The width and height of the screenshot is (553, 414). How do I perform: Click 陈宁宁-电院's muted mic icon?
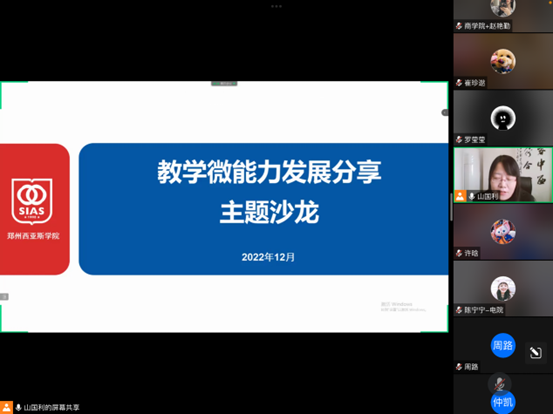click(459, 310)
